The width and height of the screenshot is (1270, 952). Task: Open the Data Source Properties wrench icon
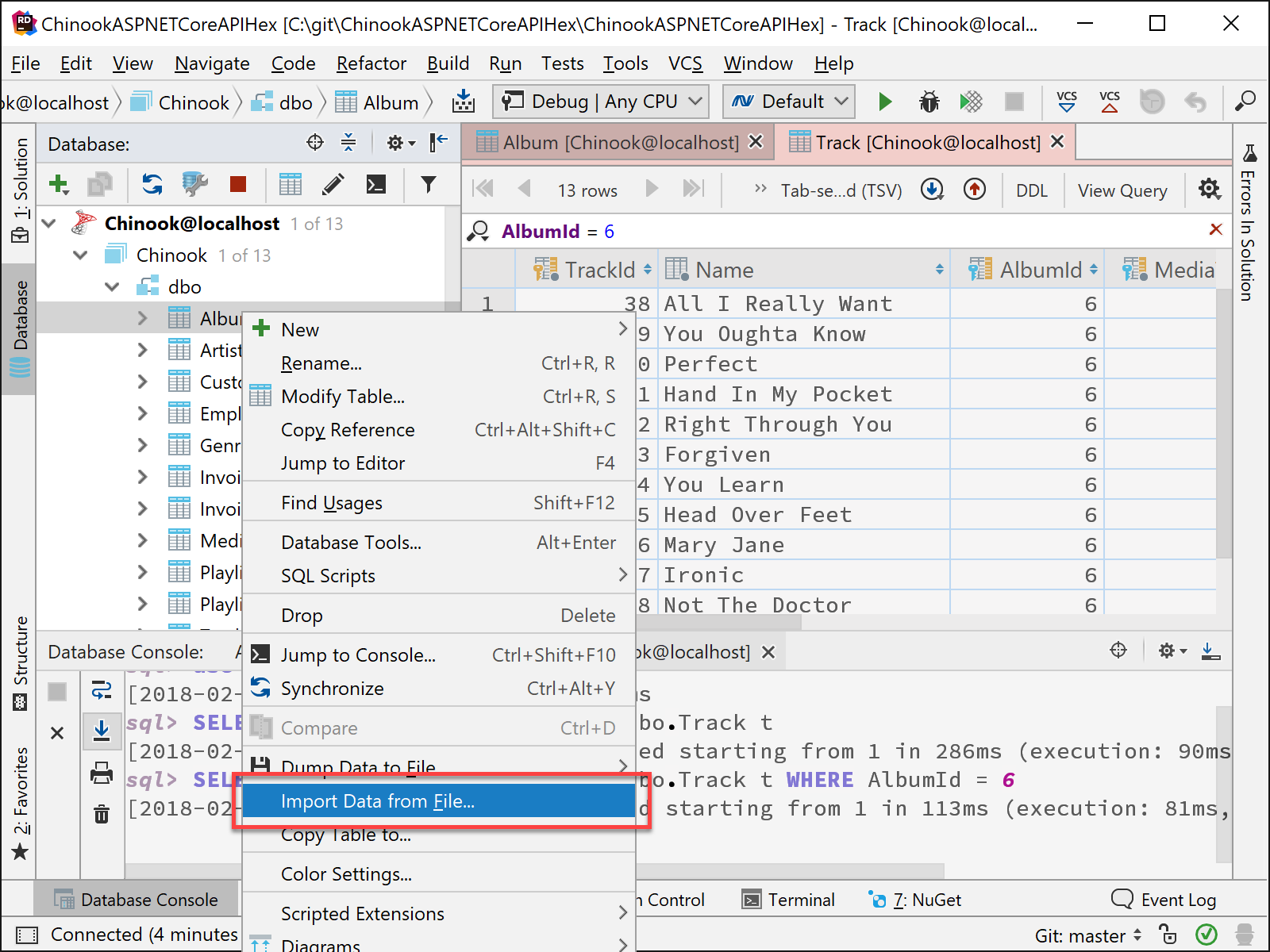pos(194,185)
